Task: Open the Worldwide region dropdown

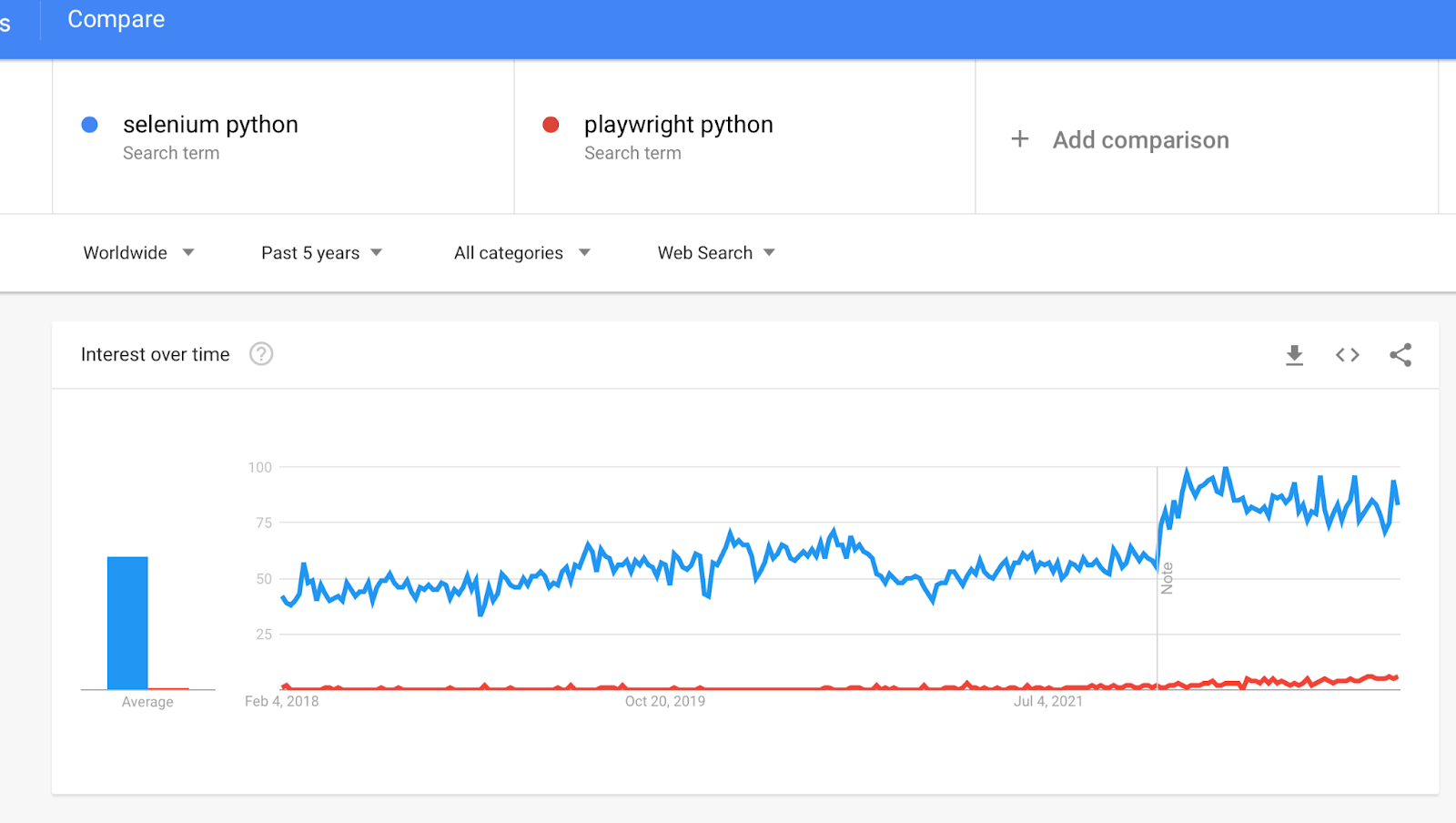Action: tap(138, 253)
